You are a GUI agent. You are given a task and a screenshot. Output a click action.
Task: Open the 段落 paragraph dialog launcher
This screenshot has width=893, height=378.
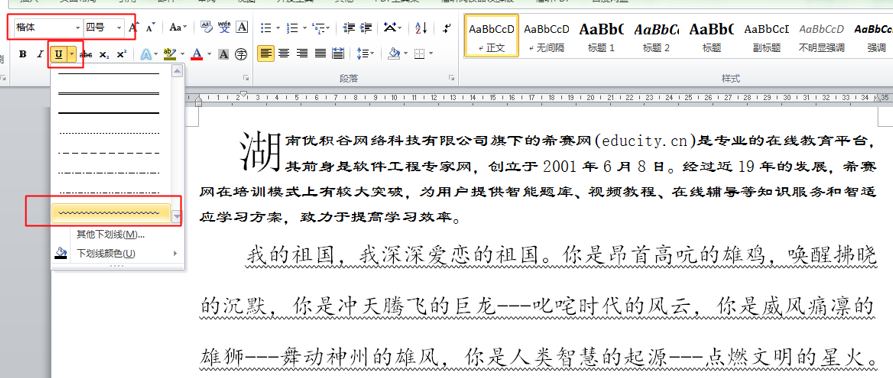[x=451, y=77]
